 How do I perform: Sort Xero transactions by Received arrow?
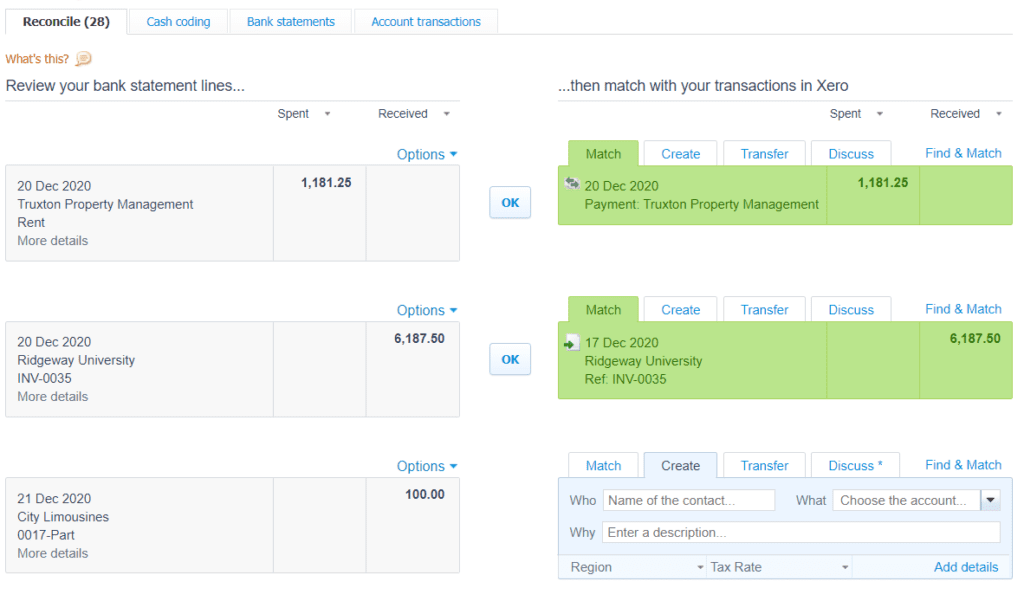tap(999, 114)
